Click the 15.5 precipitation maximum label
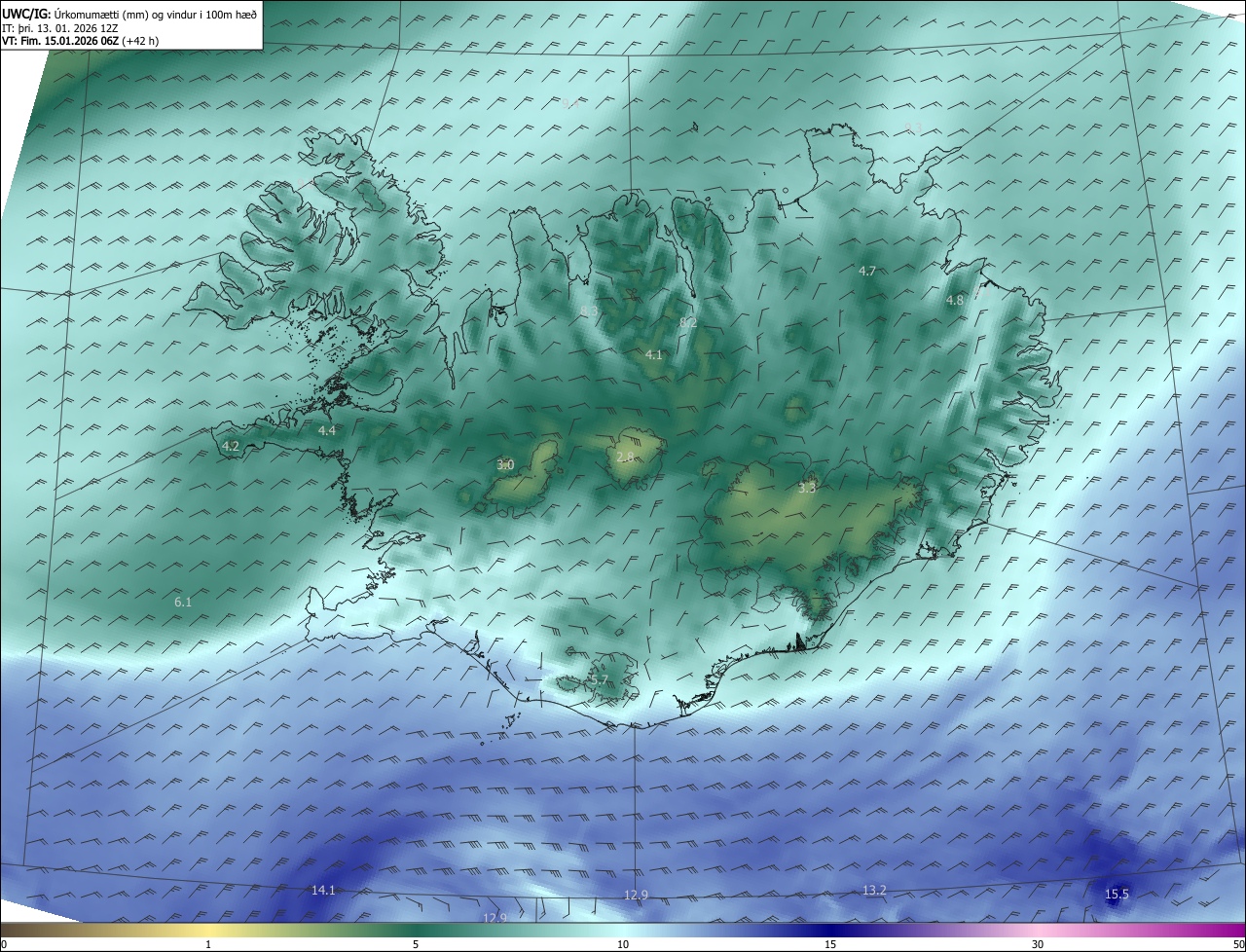1246x952 pixels. (x=1117, y=895)
